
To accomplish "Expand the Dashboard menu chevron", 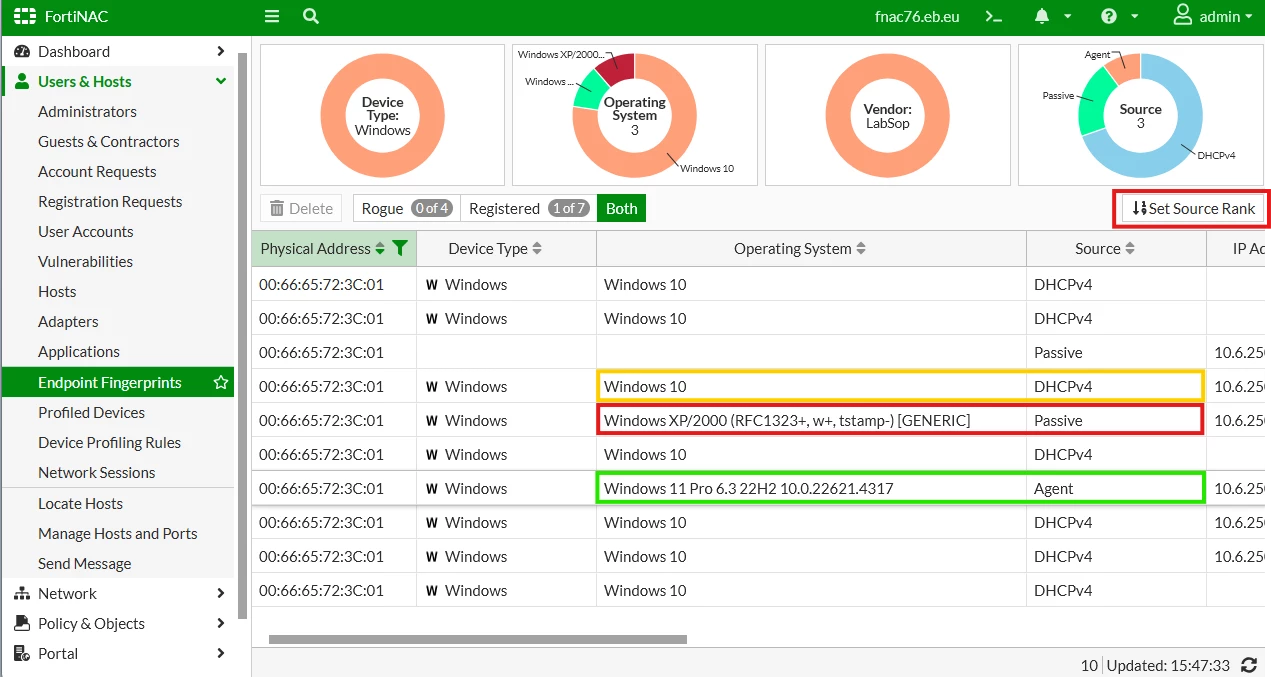I will [221, 52].
